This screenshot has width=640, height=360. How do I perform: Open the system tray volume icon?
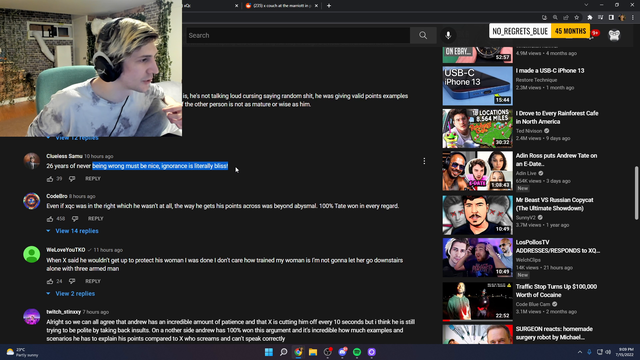pos(608,352)
